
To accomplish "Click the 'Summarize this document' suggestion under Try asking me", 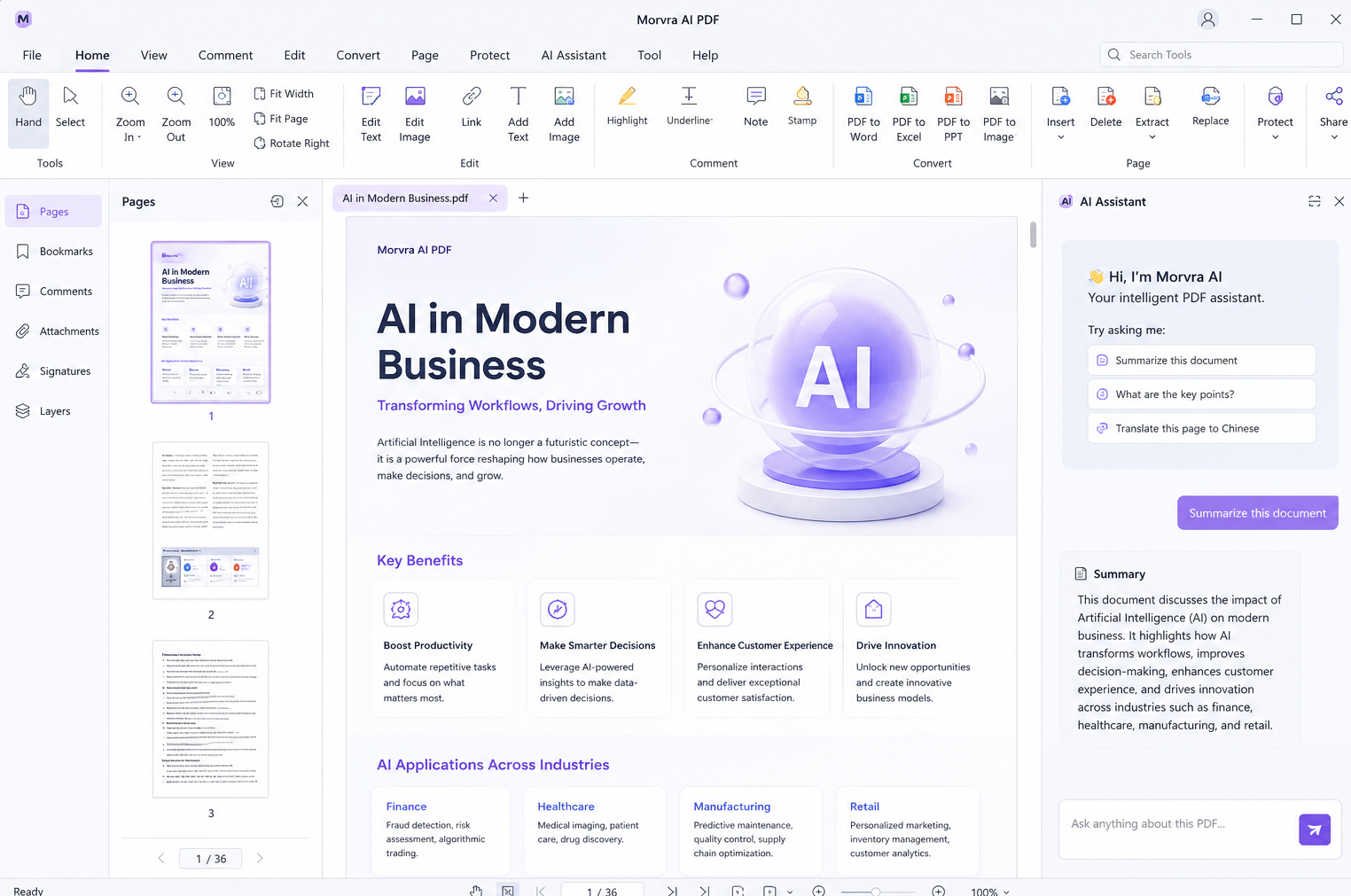I will pyautogui.click(x=1201, y=360).
